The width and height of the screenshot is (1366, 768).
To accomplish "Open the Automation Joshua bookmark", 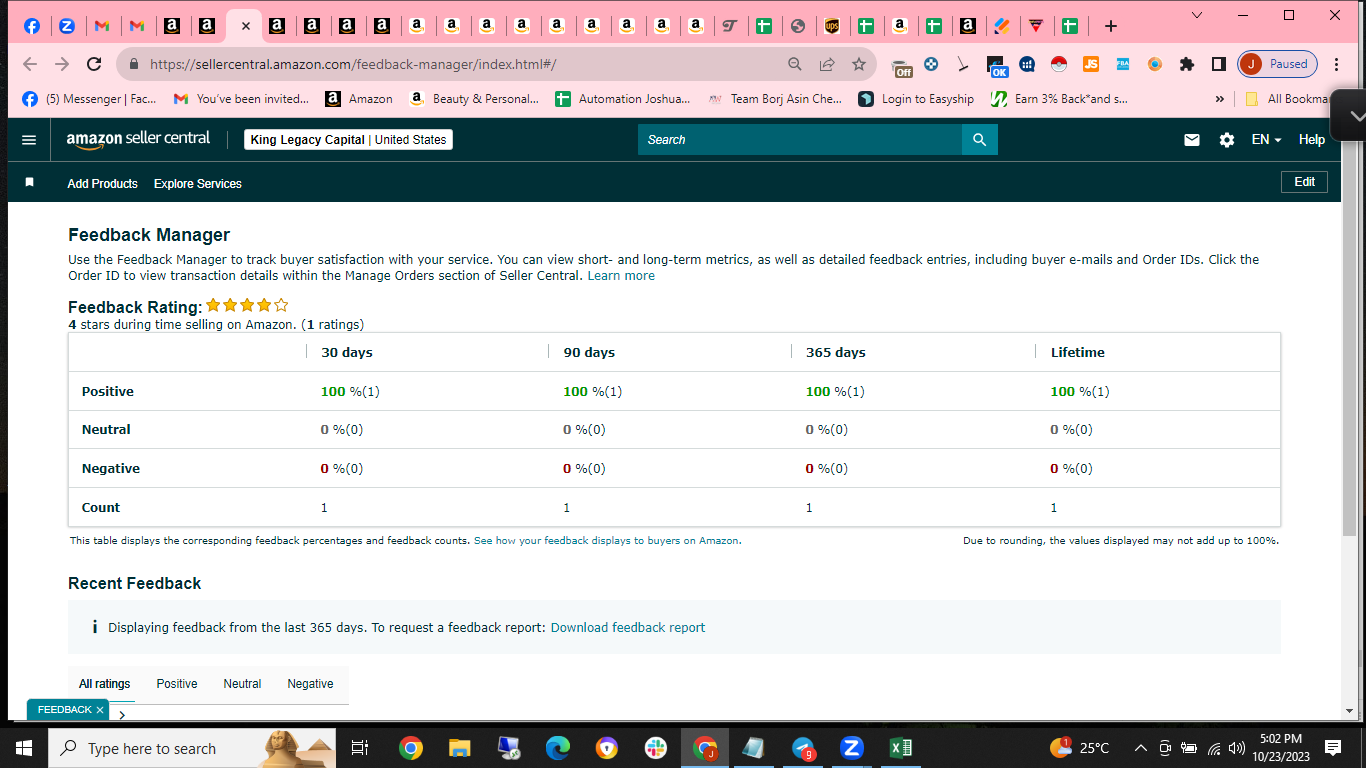I will (x=623, y=99).
